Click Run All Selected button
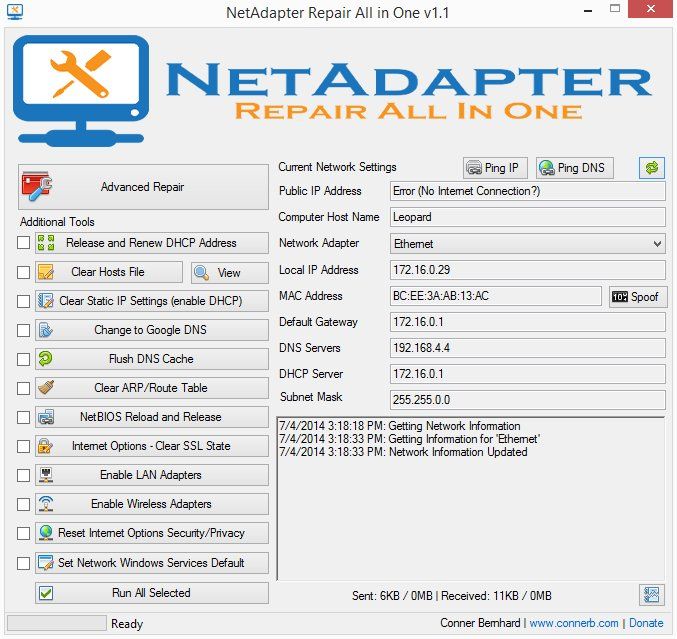Viewport: 677px width, 639px height. 152,593
